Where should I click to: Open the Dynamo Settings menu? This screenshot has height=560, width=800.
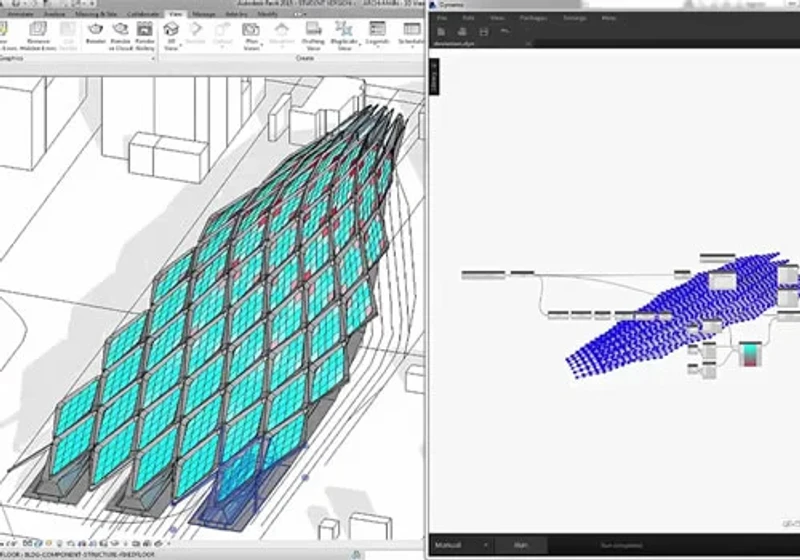click(574, 18)
